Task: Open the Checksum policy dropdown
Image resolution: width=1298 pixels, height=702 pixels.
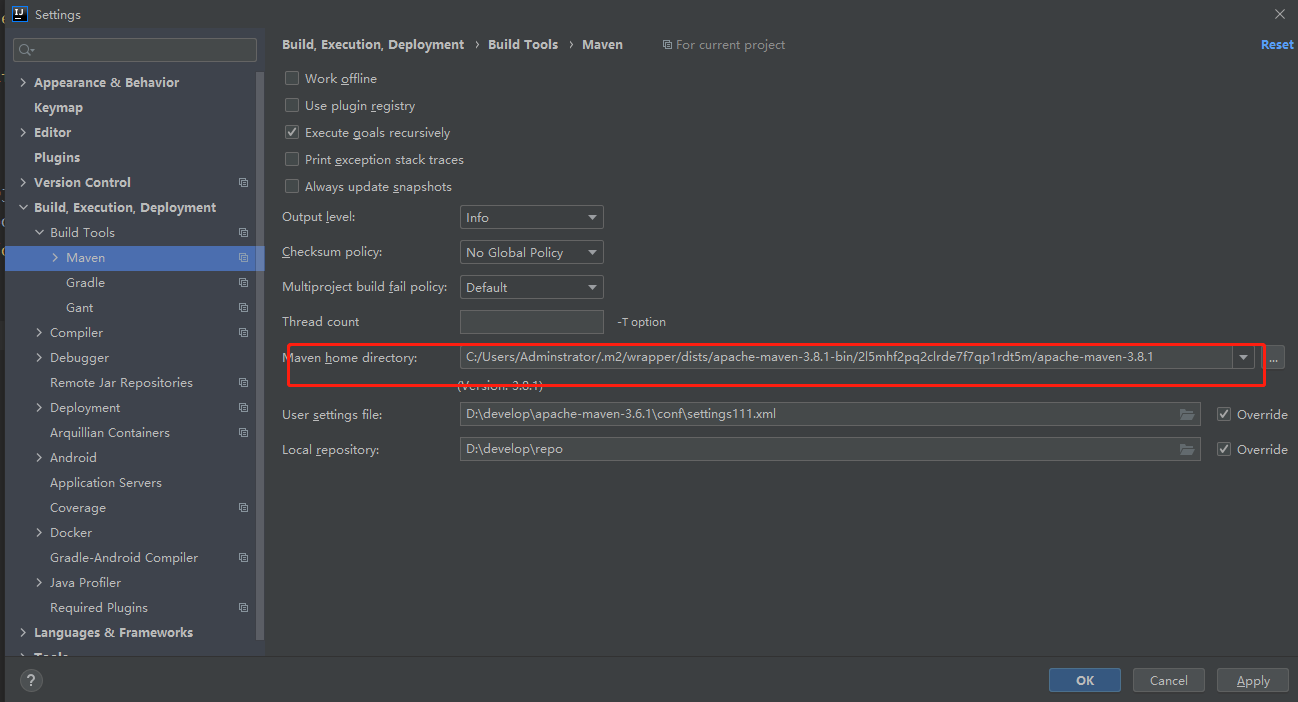Action: click(x=531, y=252)
